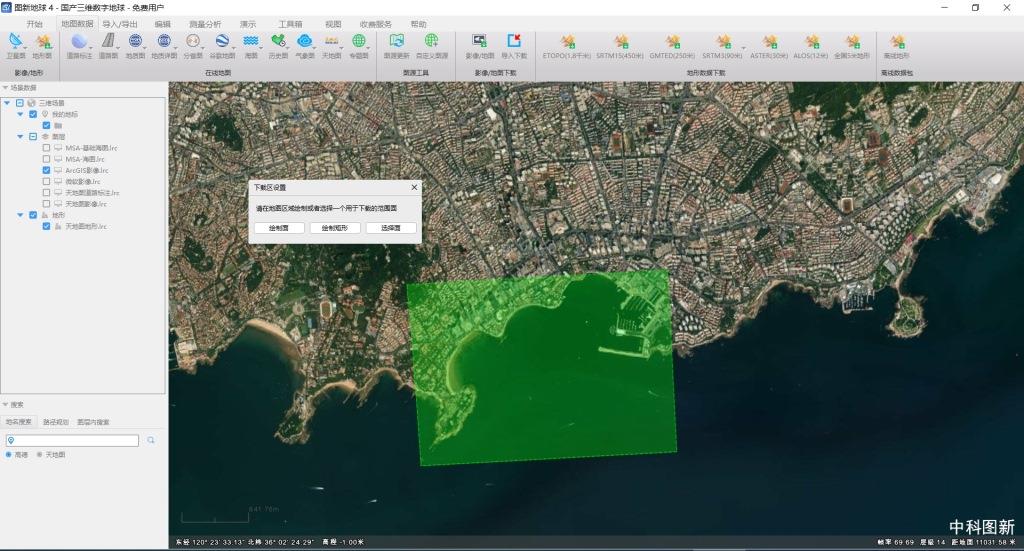
Task: Select the 道路图 road map icon
Action: [x=108, y=41]
